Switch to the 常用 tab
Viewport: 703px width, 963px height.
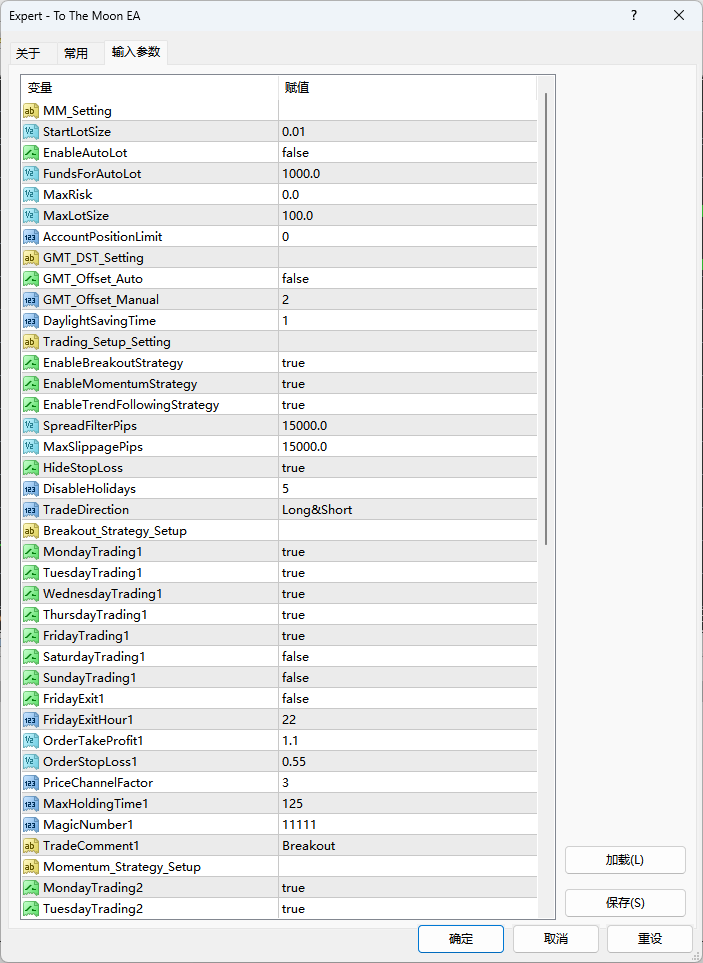coord(76,54)
